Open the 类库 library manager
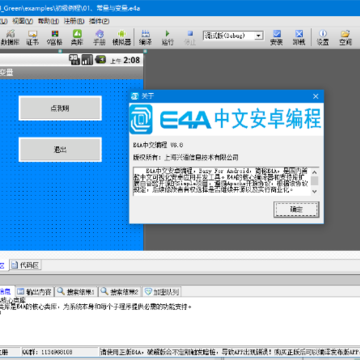 (x=77, y=37)
